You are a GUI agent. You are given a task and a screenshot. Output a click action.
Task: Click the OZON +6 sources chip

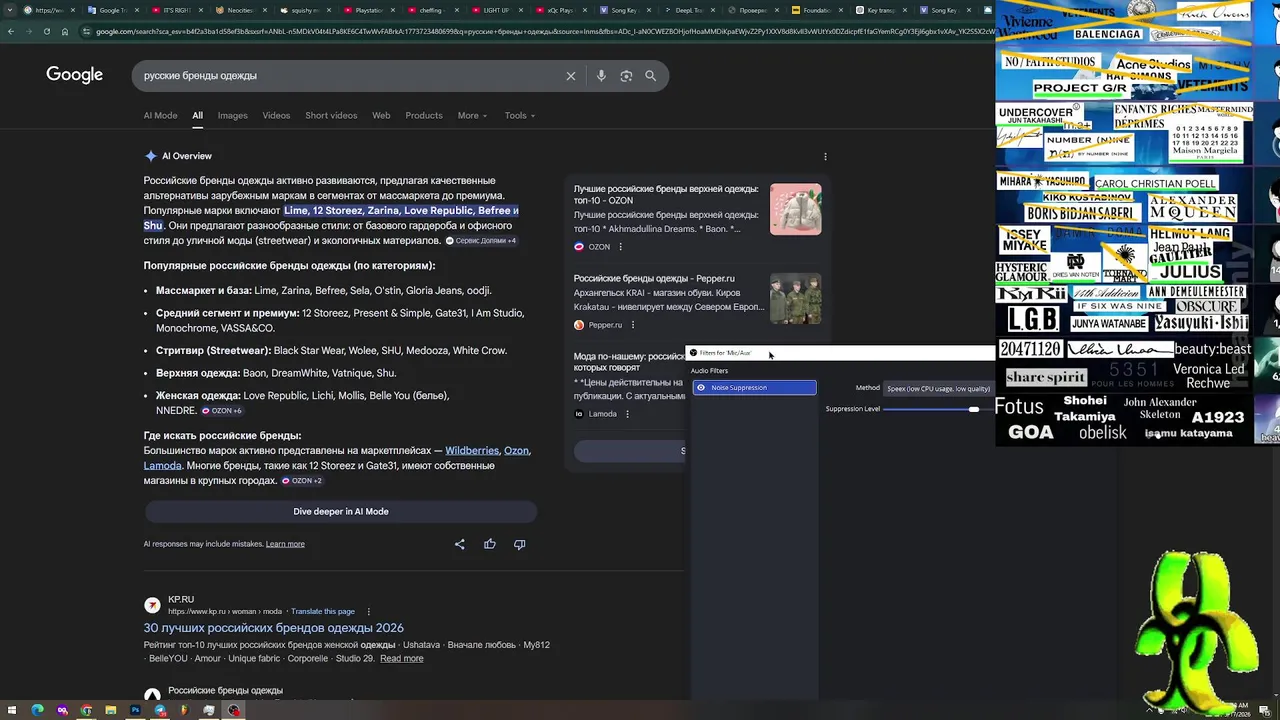coord(222,411)
